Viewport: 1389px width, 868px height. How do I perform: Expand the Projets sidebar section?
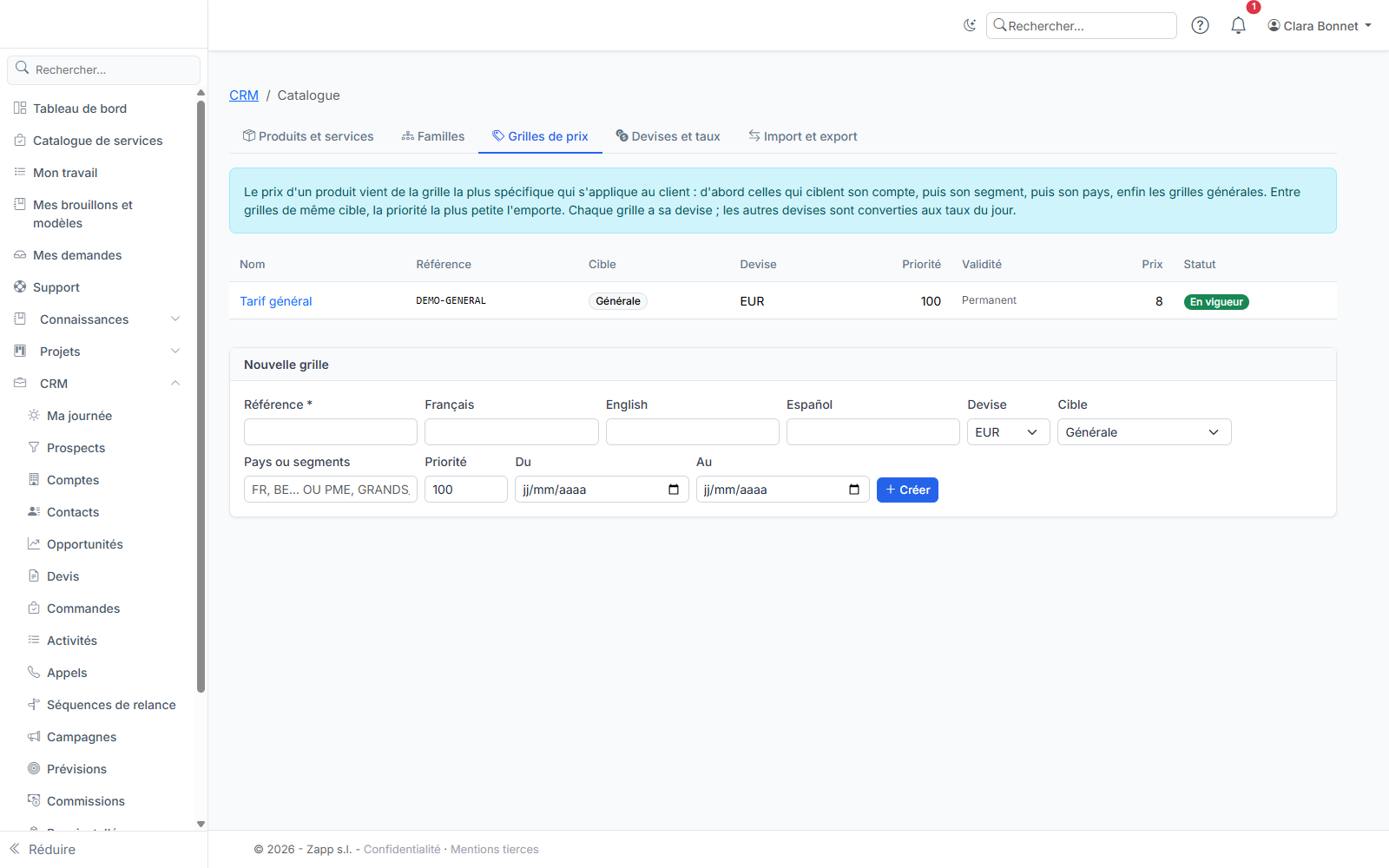click(x=97, y=352)
